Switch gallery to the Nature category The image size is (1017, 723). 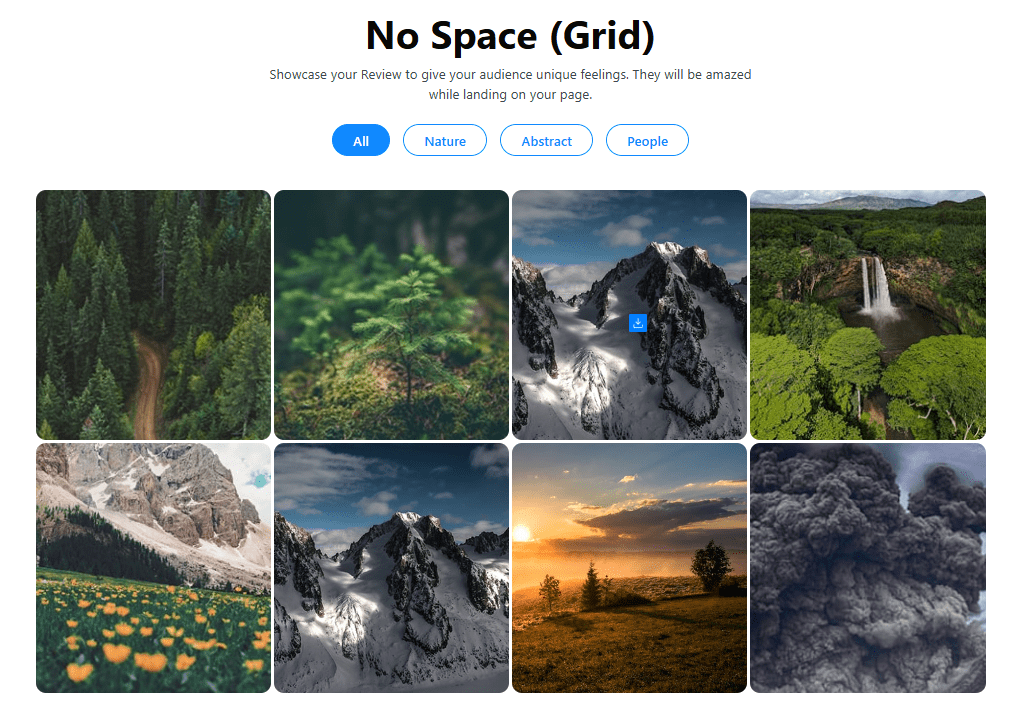[x=444, y=140]
